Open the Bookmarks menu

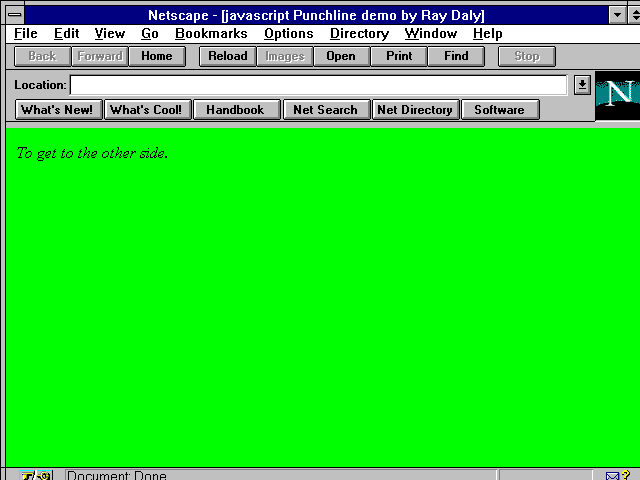click(211, 33)
